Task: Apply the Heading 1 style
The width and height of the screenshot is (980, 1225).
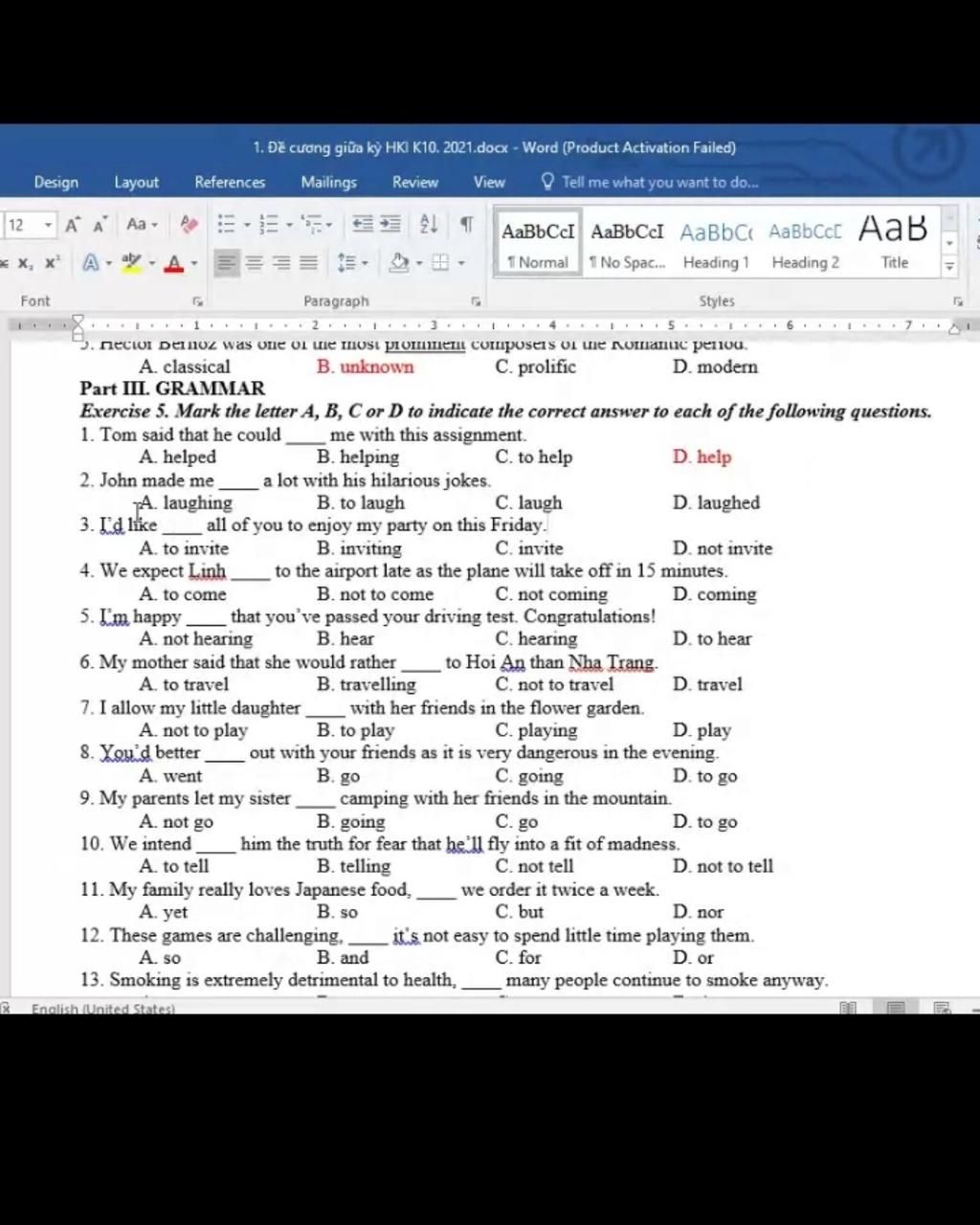Action: [716, 243]
